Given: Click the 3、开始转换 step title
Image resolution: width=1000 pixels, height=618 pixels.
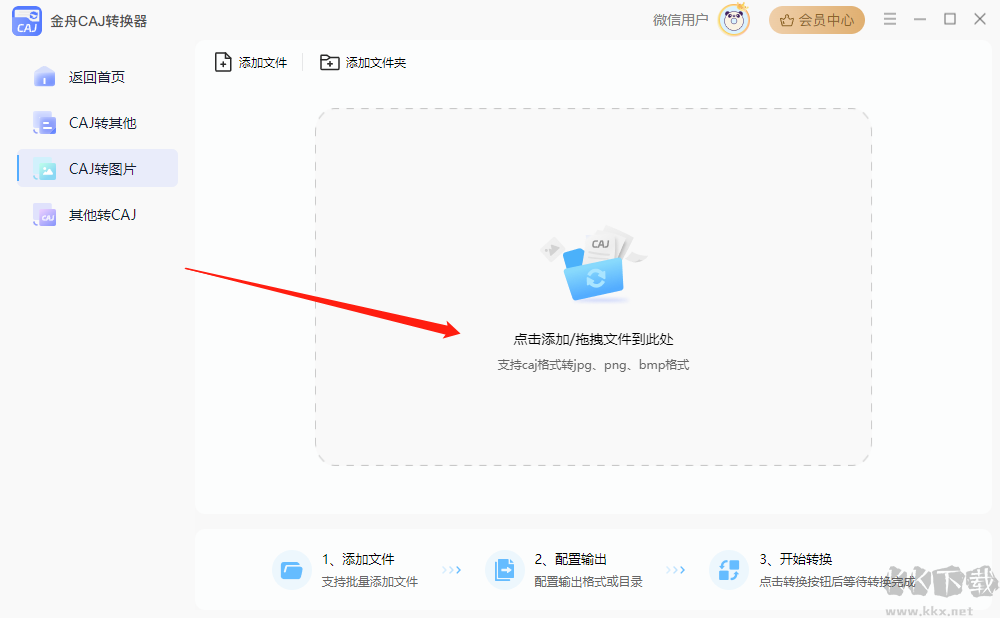Looking at the screenshot, I should (796, 559).
